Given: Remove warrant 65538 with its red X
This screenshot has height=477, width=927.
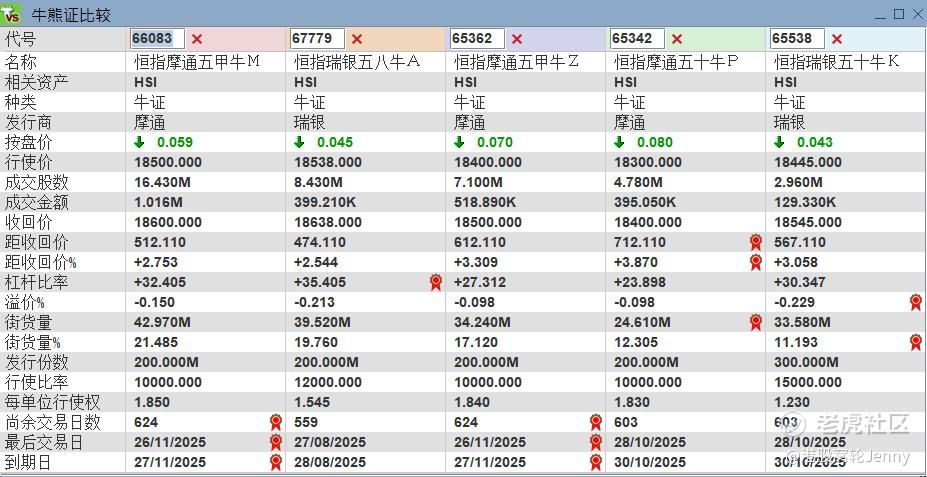Looking at the screenshot, I should point(837,39).
